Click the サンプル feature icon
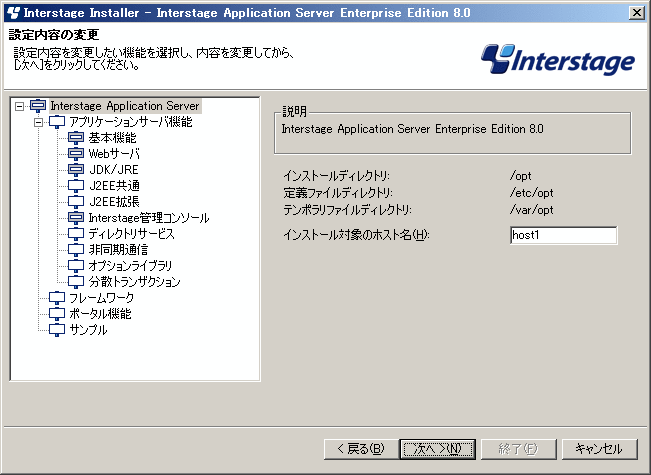Screen dimensions: 651x475 [57, 330]
